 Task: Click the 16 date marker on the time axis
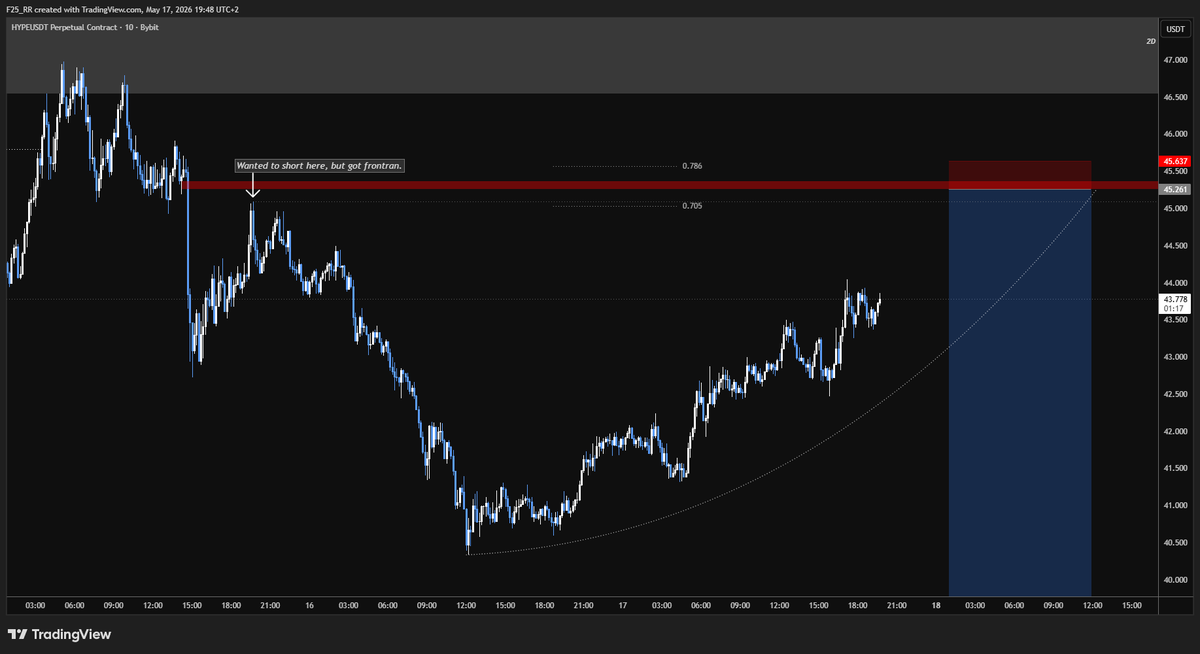[x=310, y=605]
